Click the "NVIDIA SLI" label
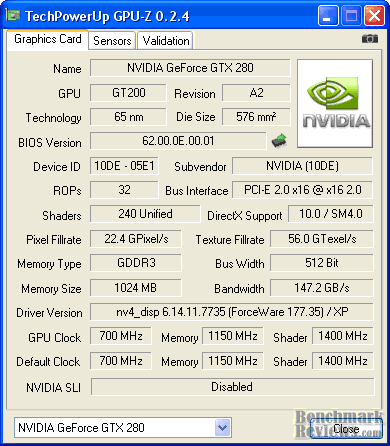Image resolution: width=390 pixels, height=446 pixels. (53, 388)
